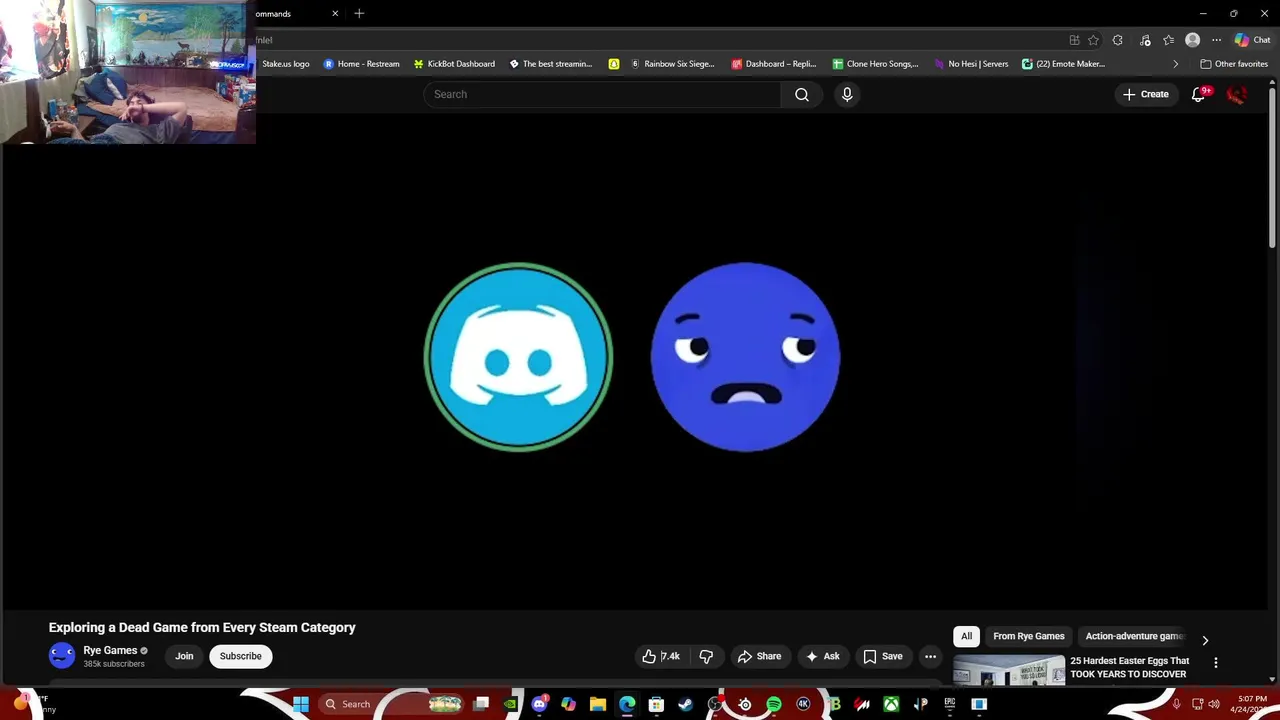Image resolution: width=1280 pixels, height=720 pixels.
Task: Open the Clone Hero Songs bookmark
Action: pos(875,64)
